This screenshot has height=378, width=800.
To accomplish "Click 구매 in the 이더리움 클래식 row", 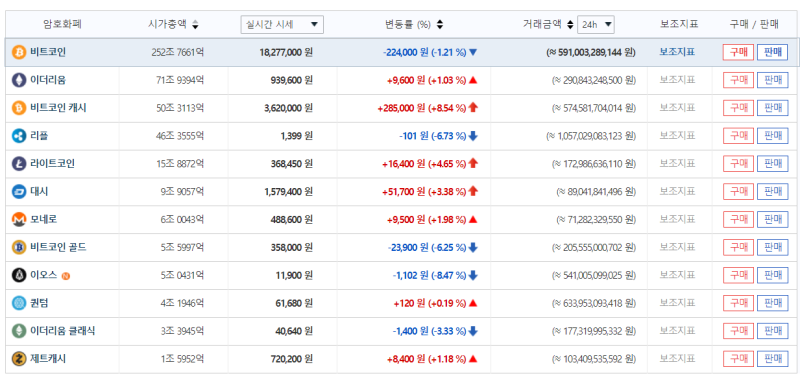I will click(738, 331).
